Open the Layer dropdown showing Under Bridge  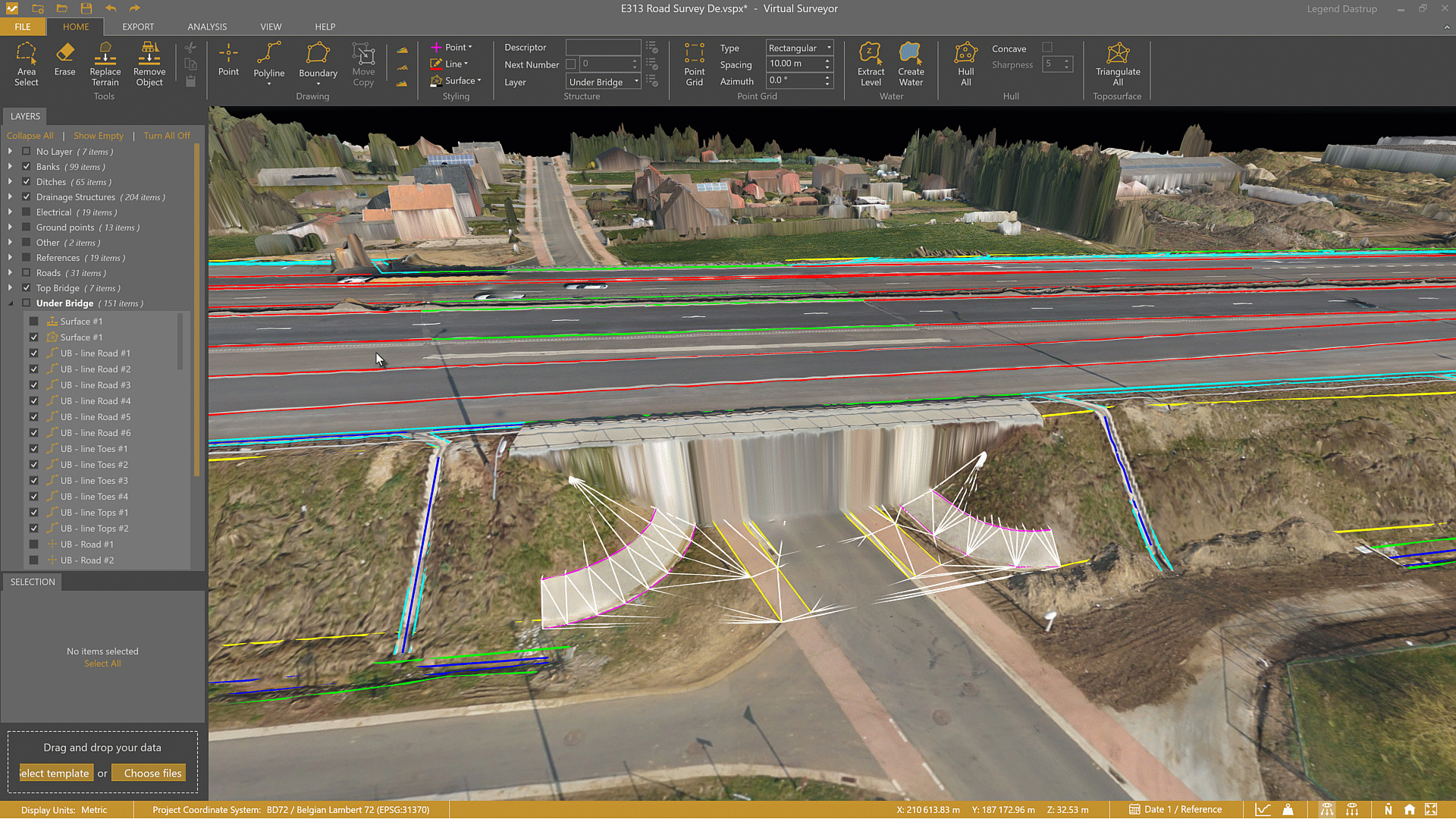point(637,81)
